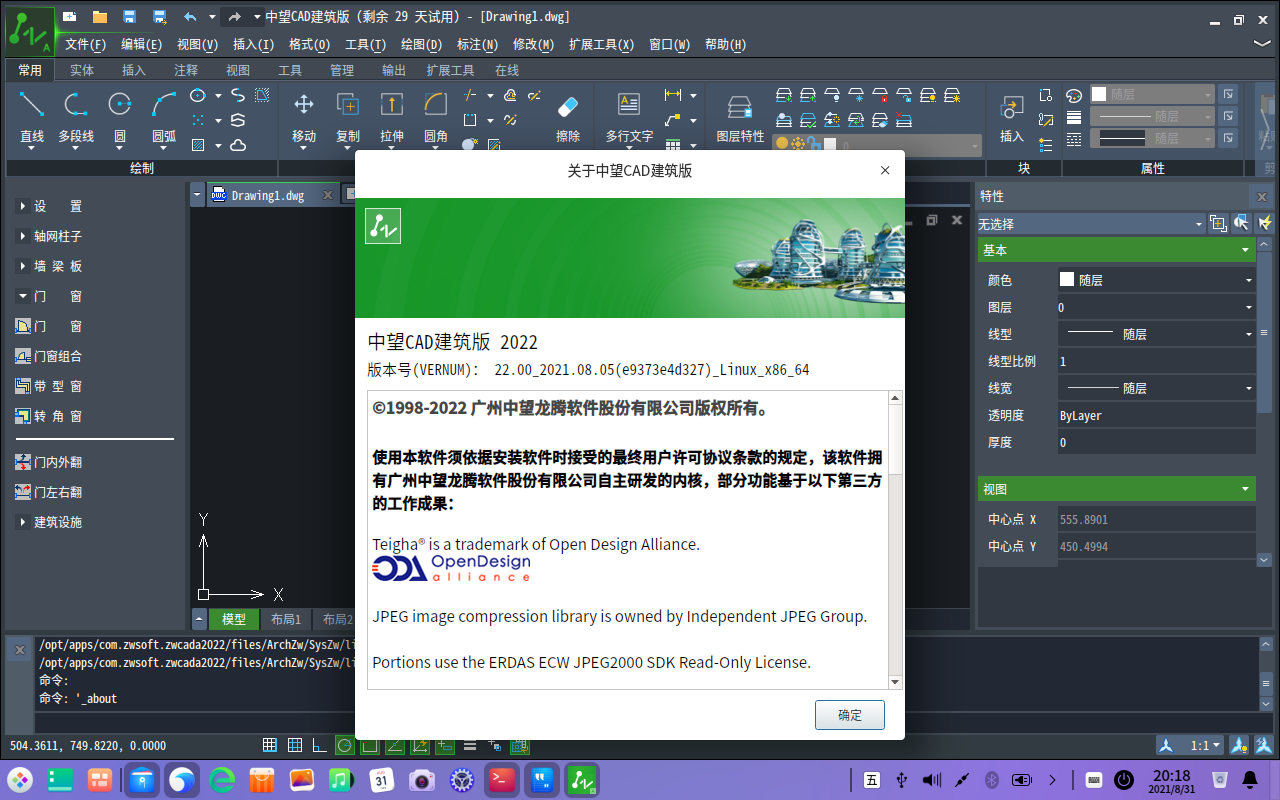The width and height of the screenshot is (1280, 800).
Task: Open the terminal app in the taskbar
Action: click(501, 779)
